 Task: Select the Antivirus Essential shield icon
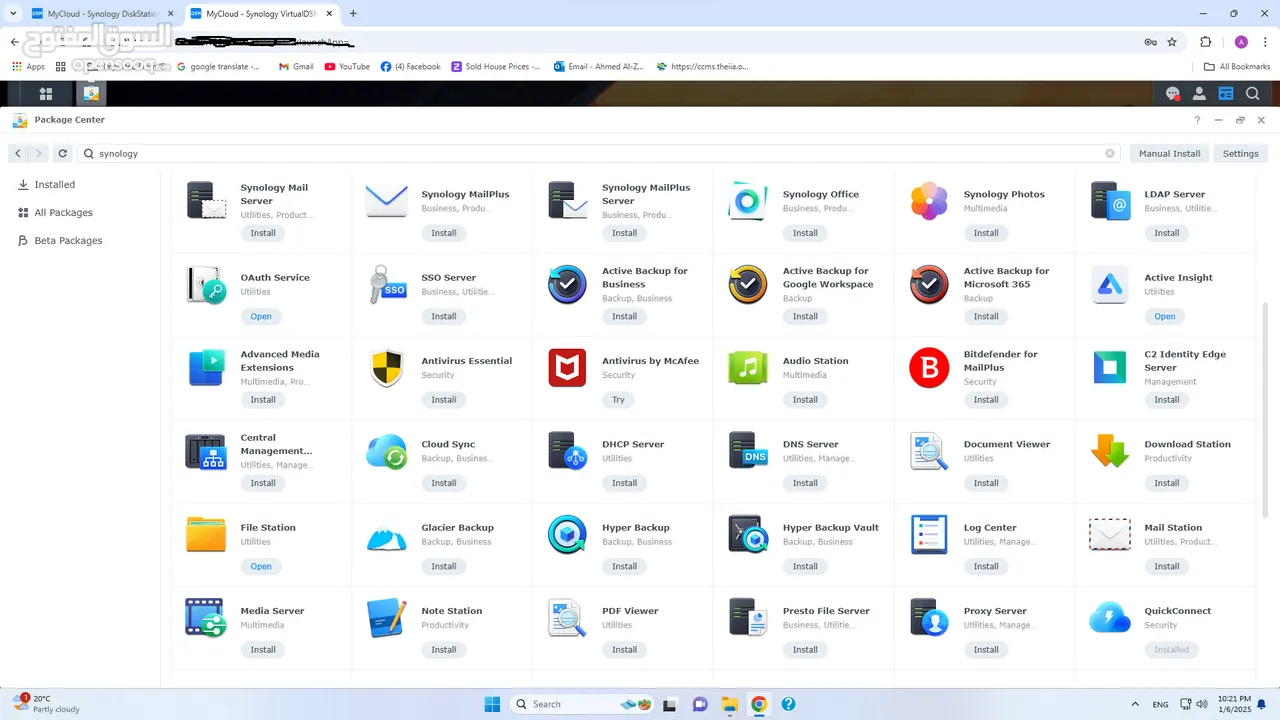386,367
